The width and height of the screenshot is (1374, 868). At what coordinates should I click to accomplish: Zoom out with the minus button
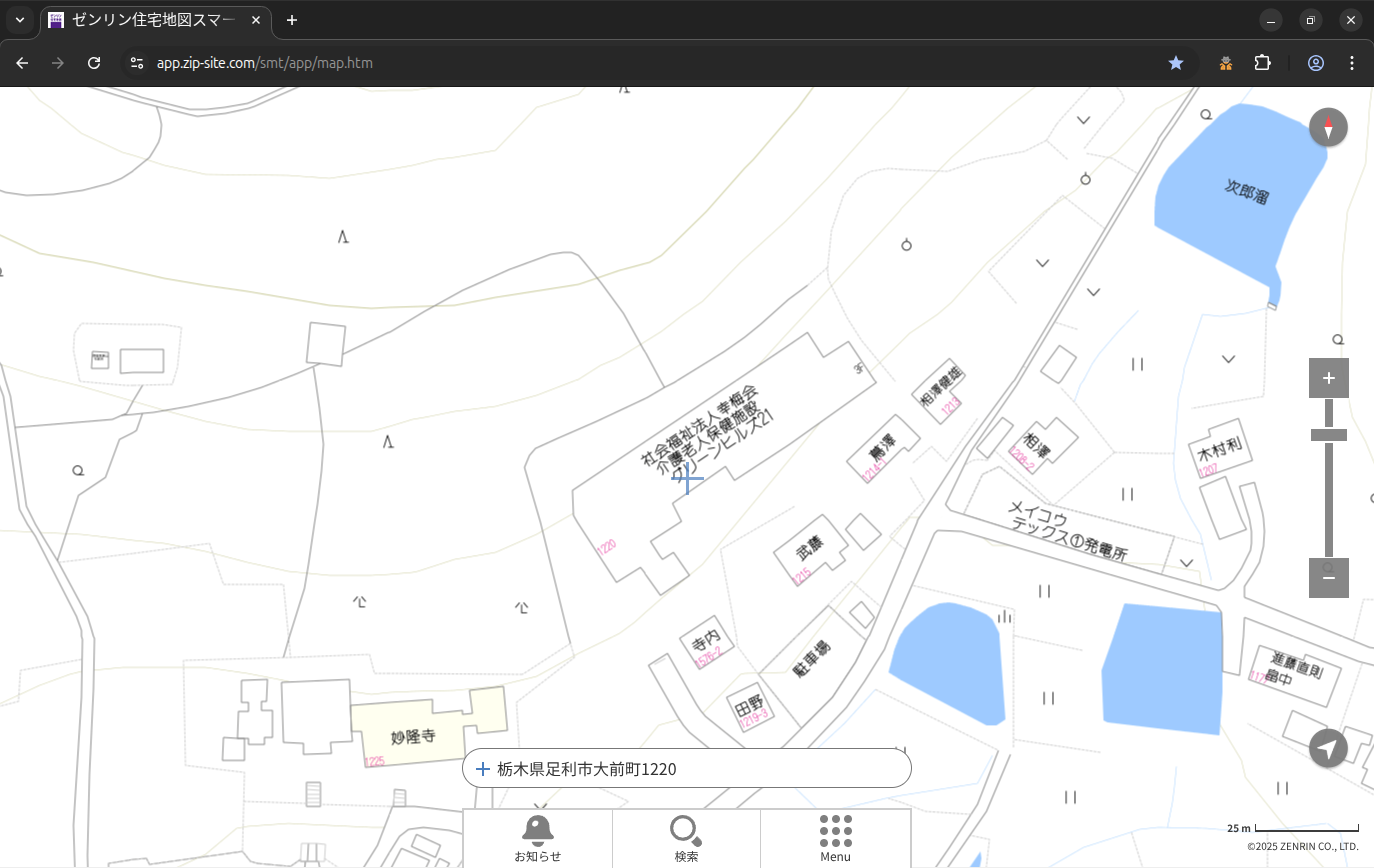pyautogui.click(x=1328, y=578)
